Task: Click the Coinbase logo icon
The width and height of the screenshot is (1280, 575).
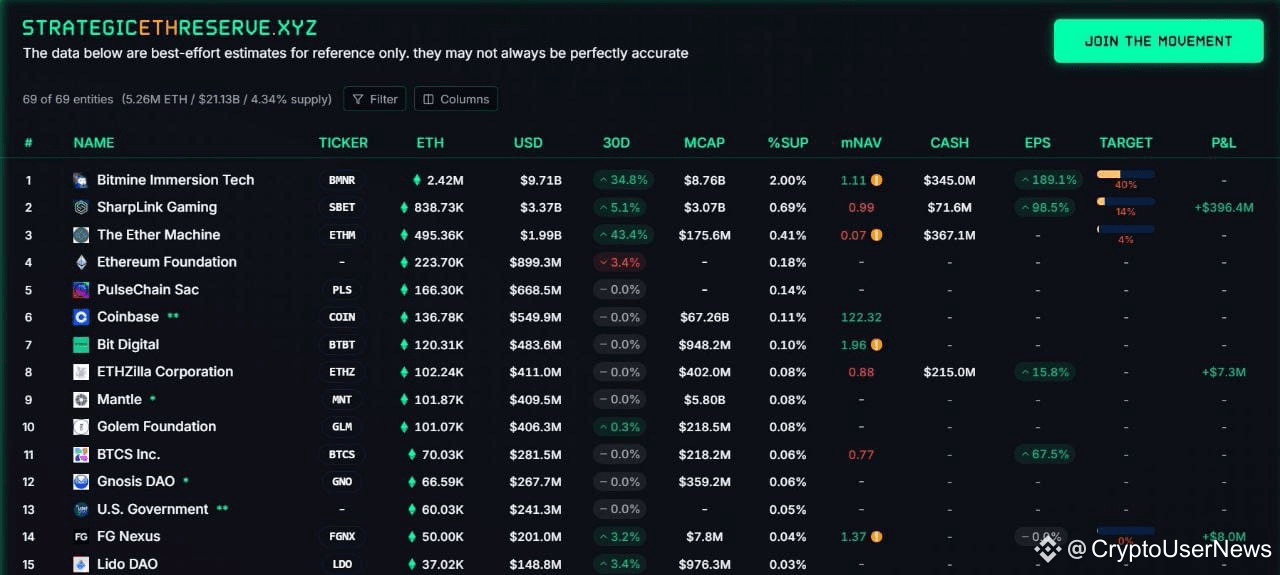Action: [x=81, y=317]
